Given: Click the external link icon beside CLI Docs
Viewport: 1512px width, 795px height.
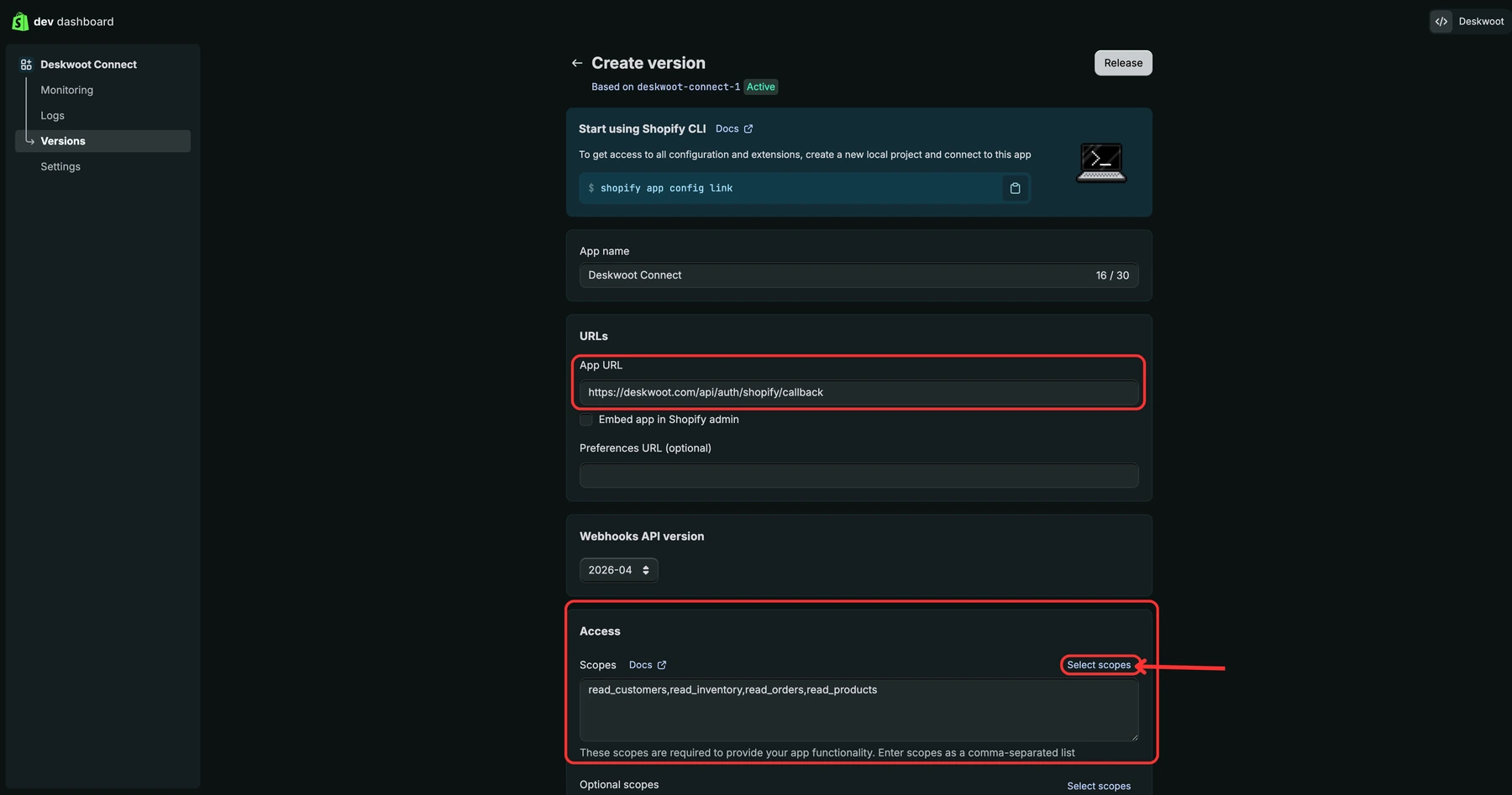Looking at the screenshot, I should [x=748, y=128].
